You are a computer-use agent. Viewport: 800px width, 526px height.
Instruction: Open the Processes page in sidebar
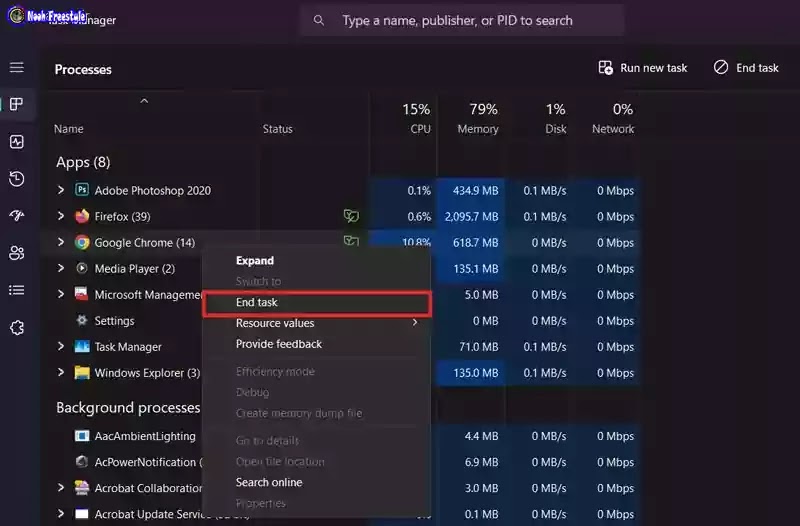tap(16, 104)
